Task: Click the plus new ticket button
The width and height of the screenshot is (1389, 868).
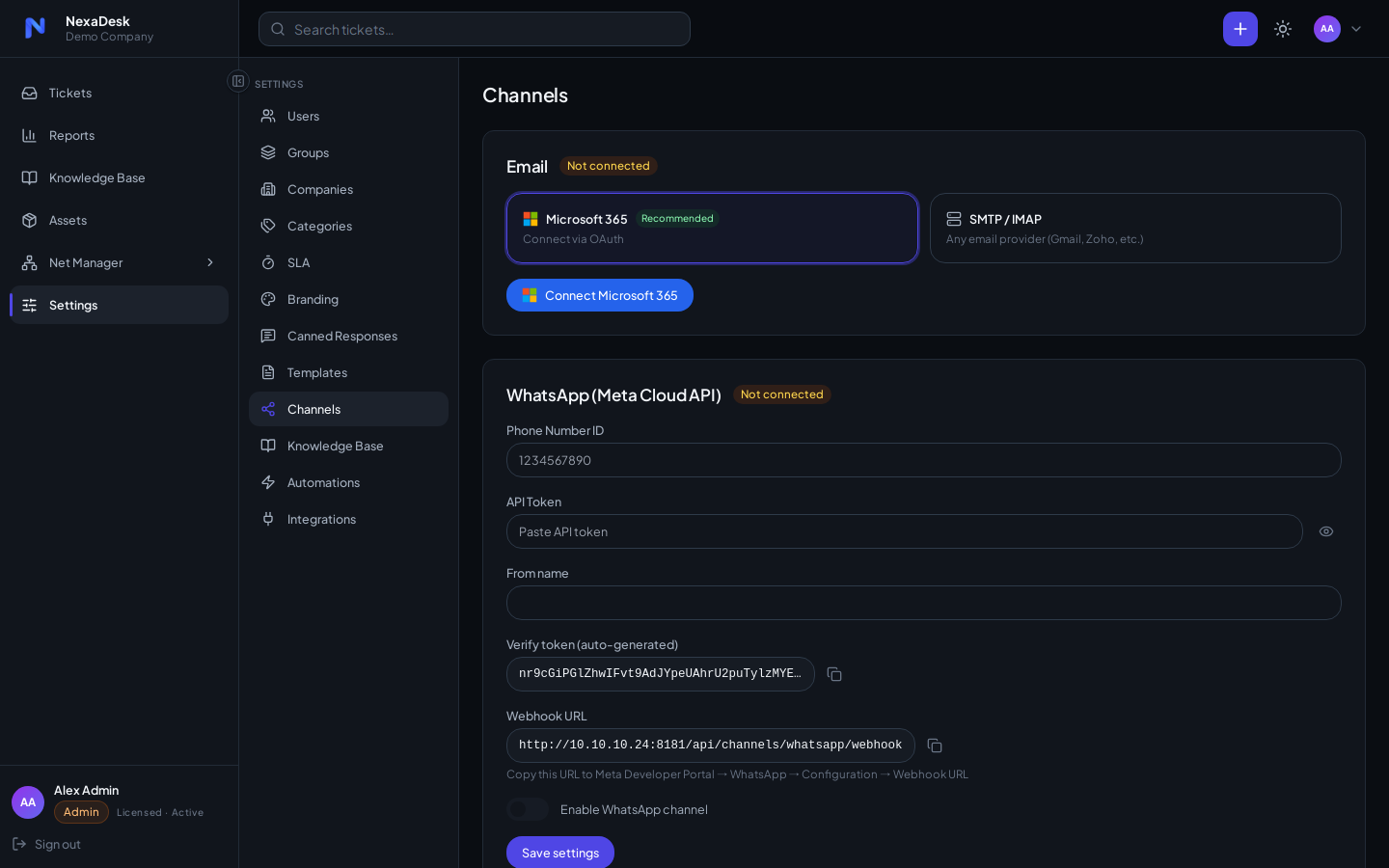Action: click(x=1240, y=29)
